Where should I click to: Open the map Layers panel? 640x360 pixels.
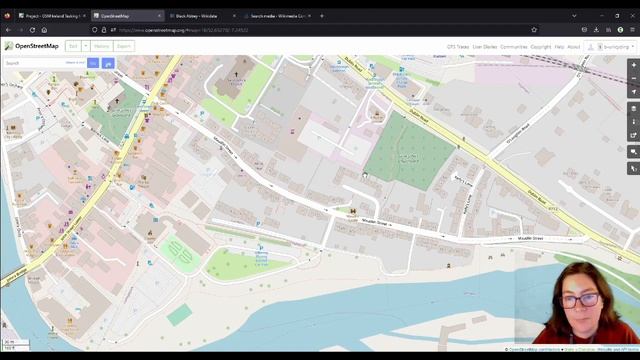pos(633,109)
